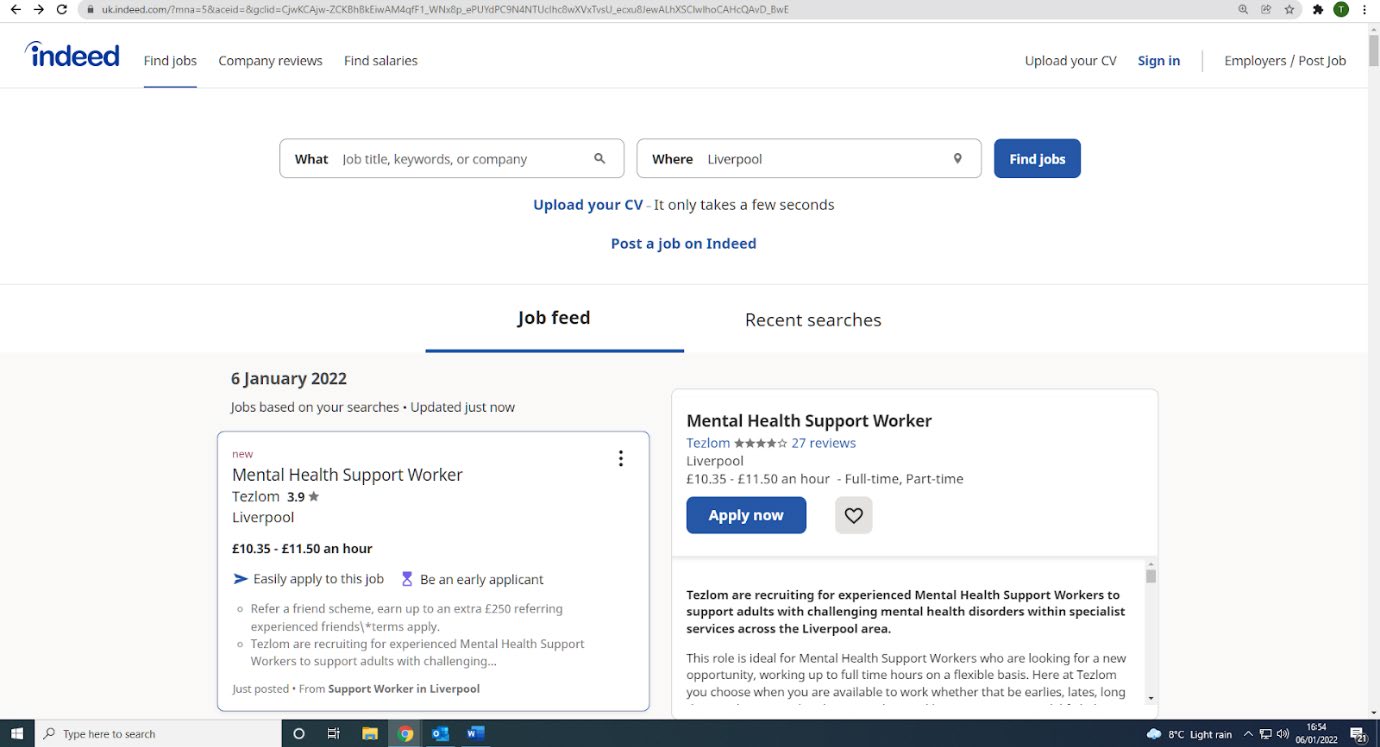This screenshot has width=1380, height=747.
Task: Save job with the heart icon
Action: coord(853,515)
